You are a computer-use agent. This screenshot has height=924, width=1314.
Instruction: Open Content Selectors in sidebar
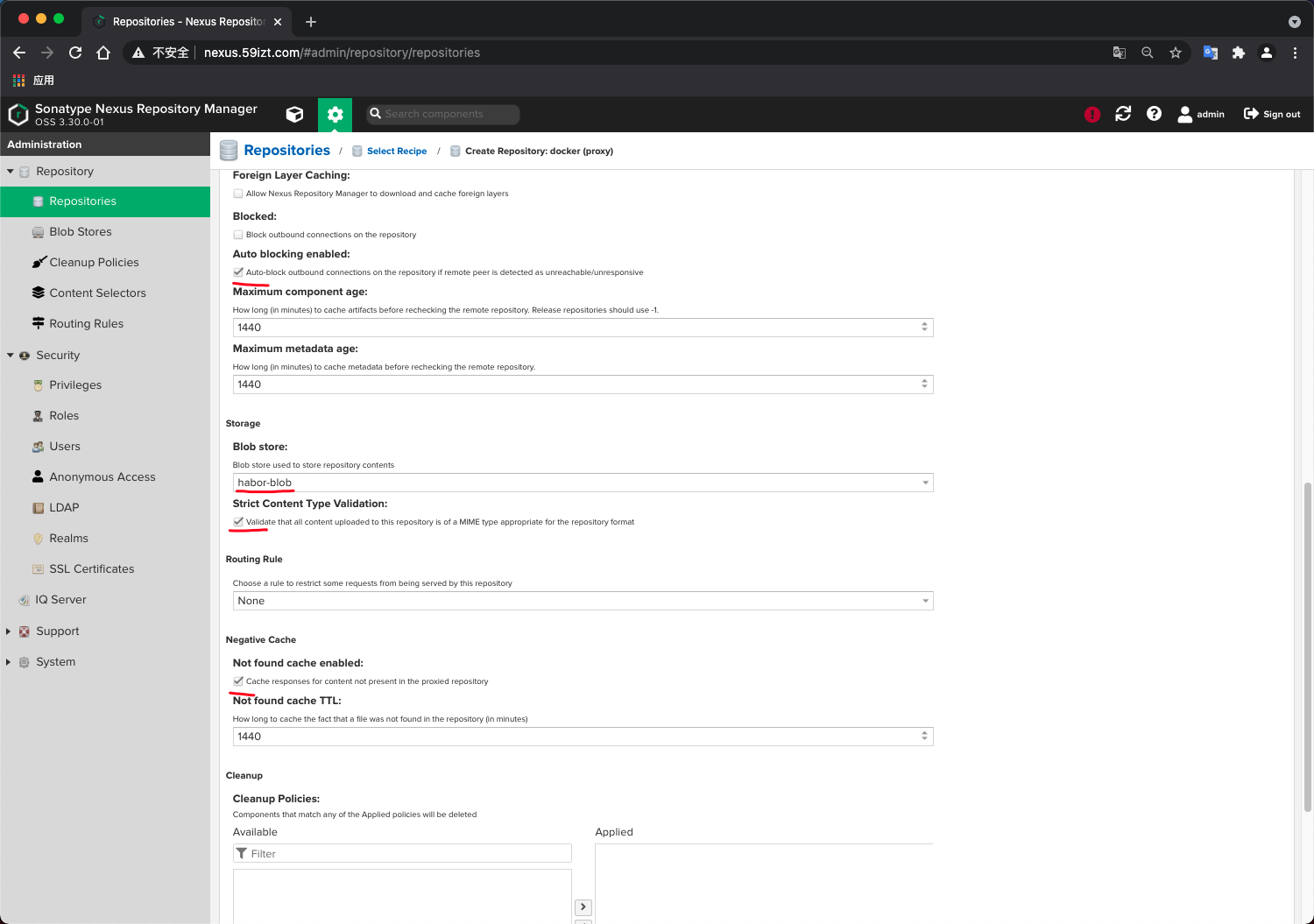pyautogui.click(x=105, y=293)
